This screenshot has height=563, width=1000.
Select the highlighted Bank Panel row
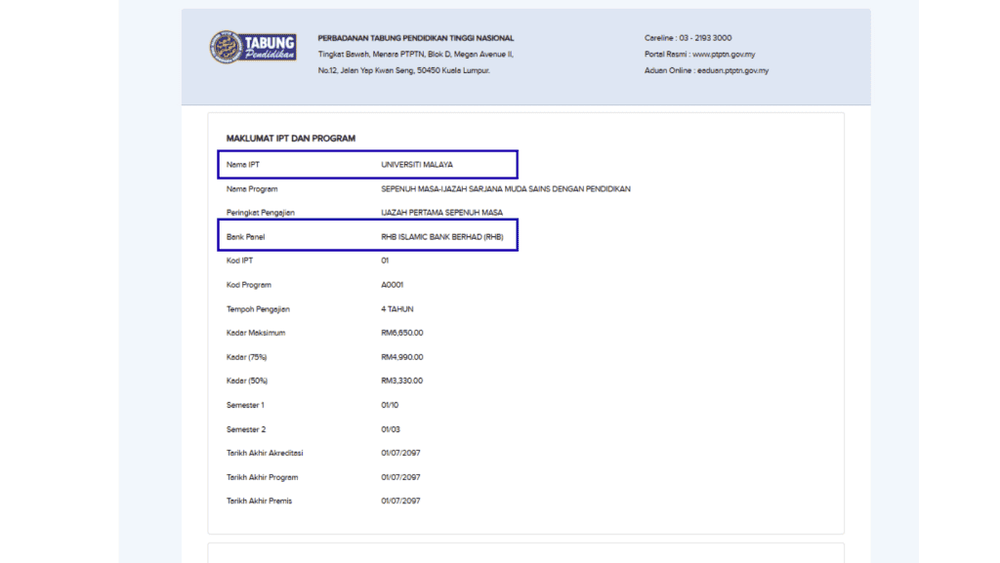tap(367, 235)
